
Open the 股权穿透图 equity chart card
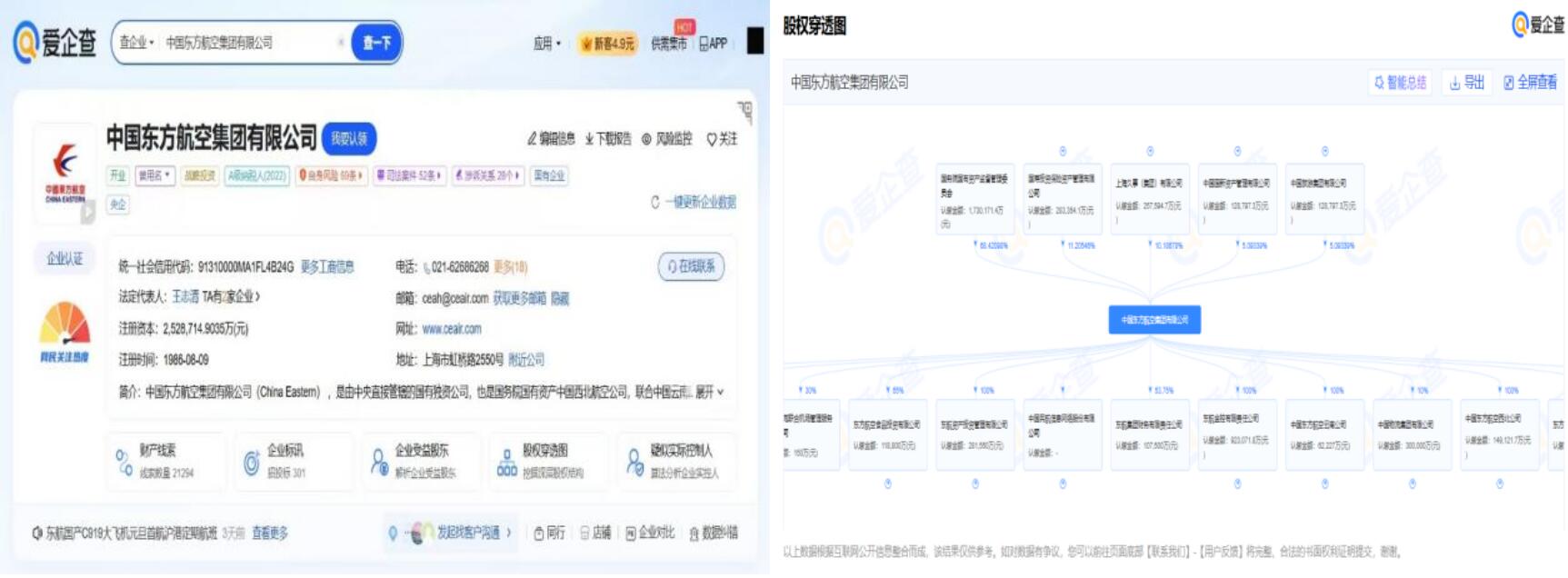click(544, 461)
